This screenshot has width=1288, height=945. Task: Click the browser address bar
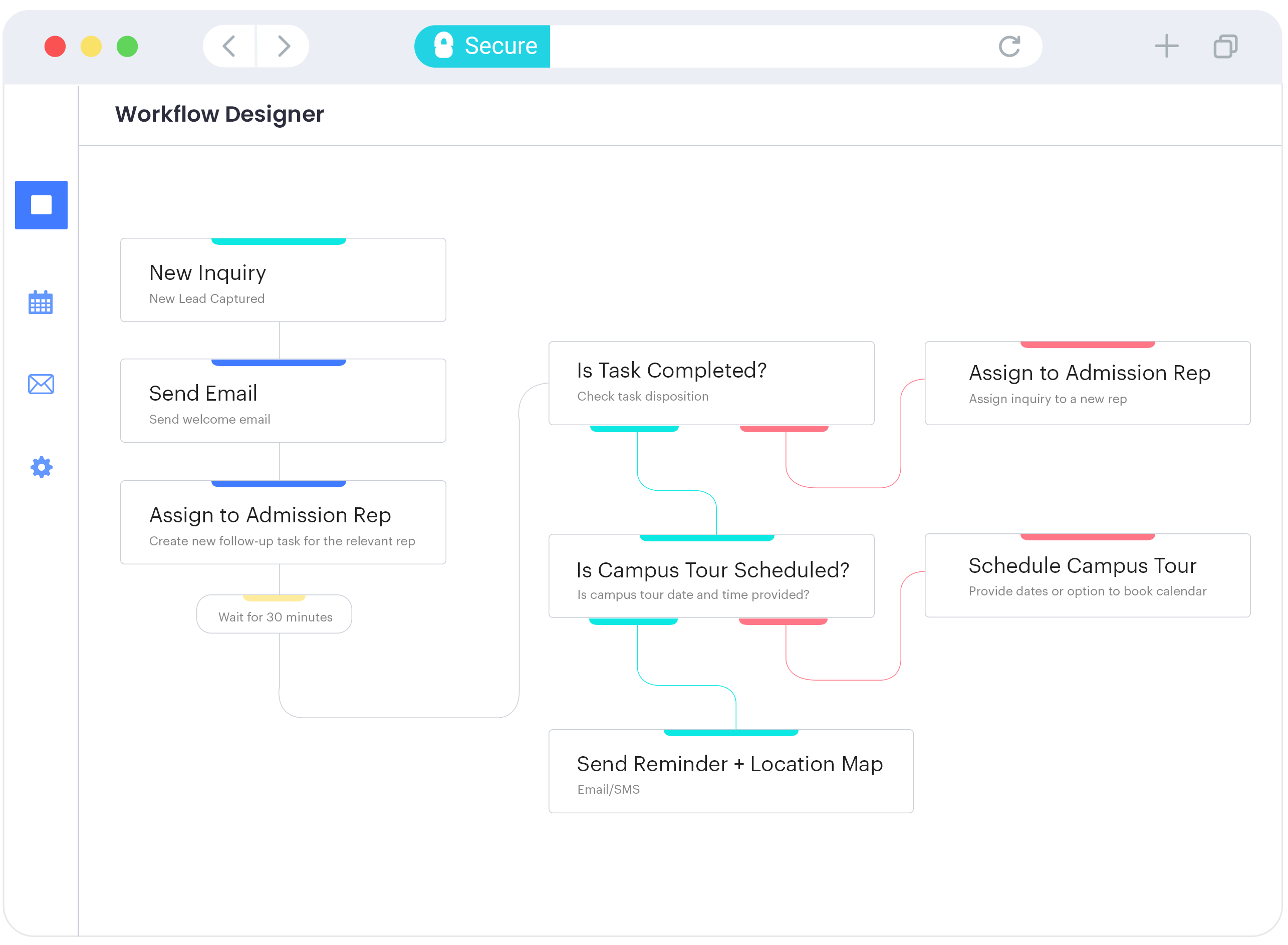772,46
